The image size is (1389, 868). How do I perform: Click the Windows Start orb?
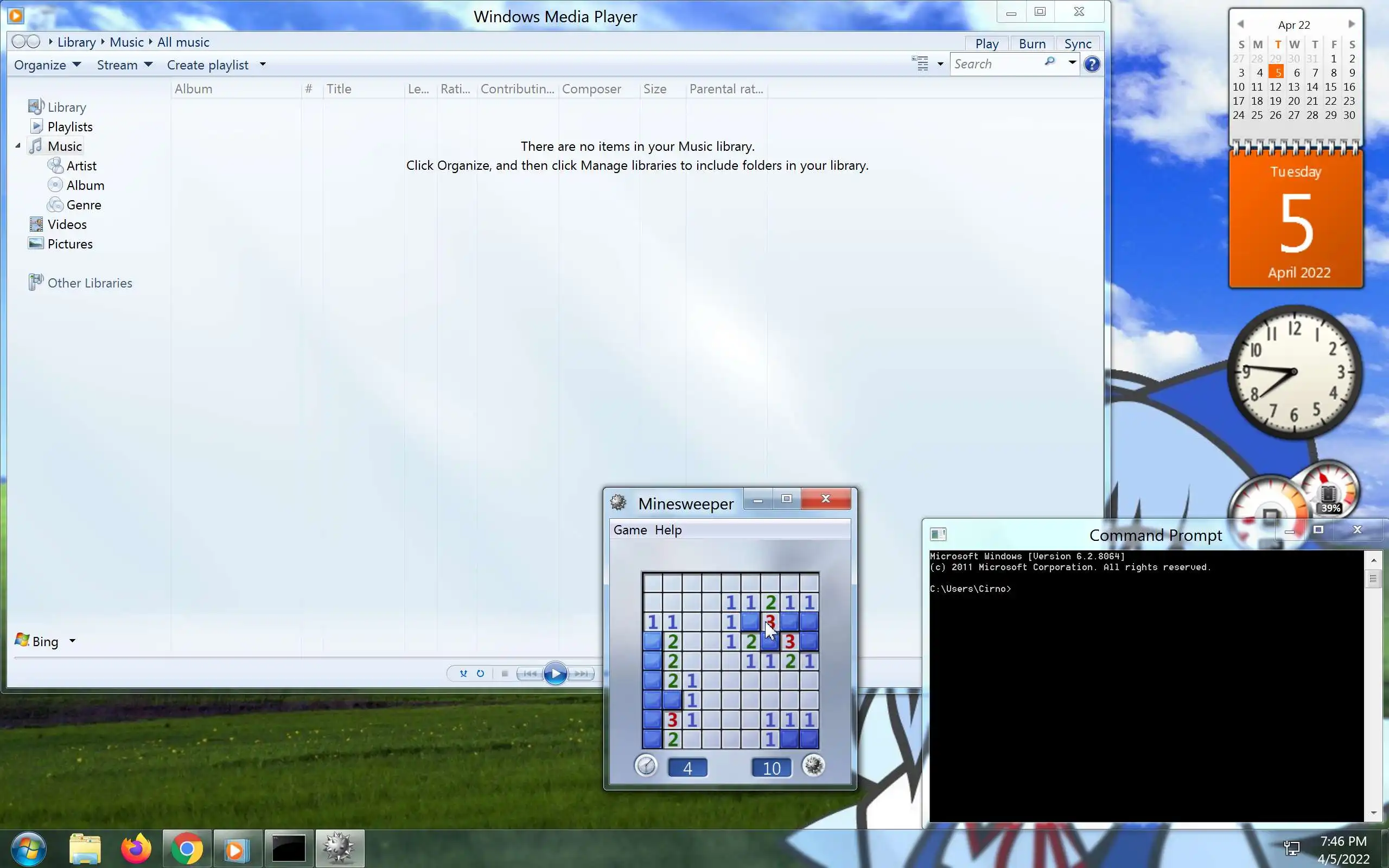pos(29,848)
